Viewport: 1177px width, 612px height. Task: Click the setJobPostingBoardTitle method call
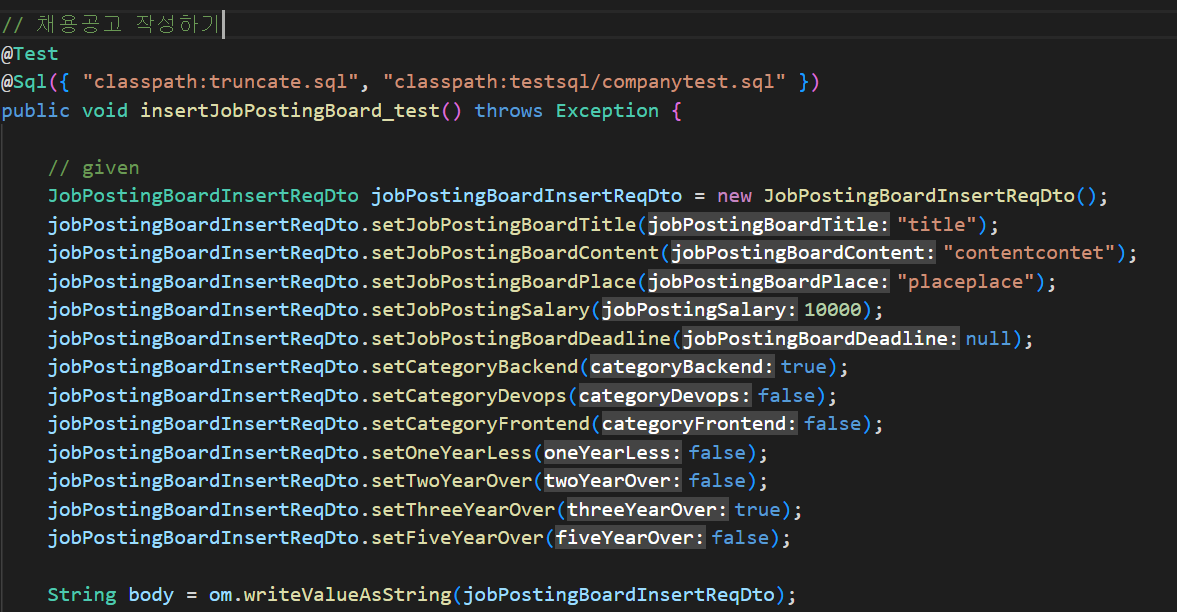(x=504, y=225)
